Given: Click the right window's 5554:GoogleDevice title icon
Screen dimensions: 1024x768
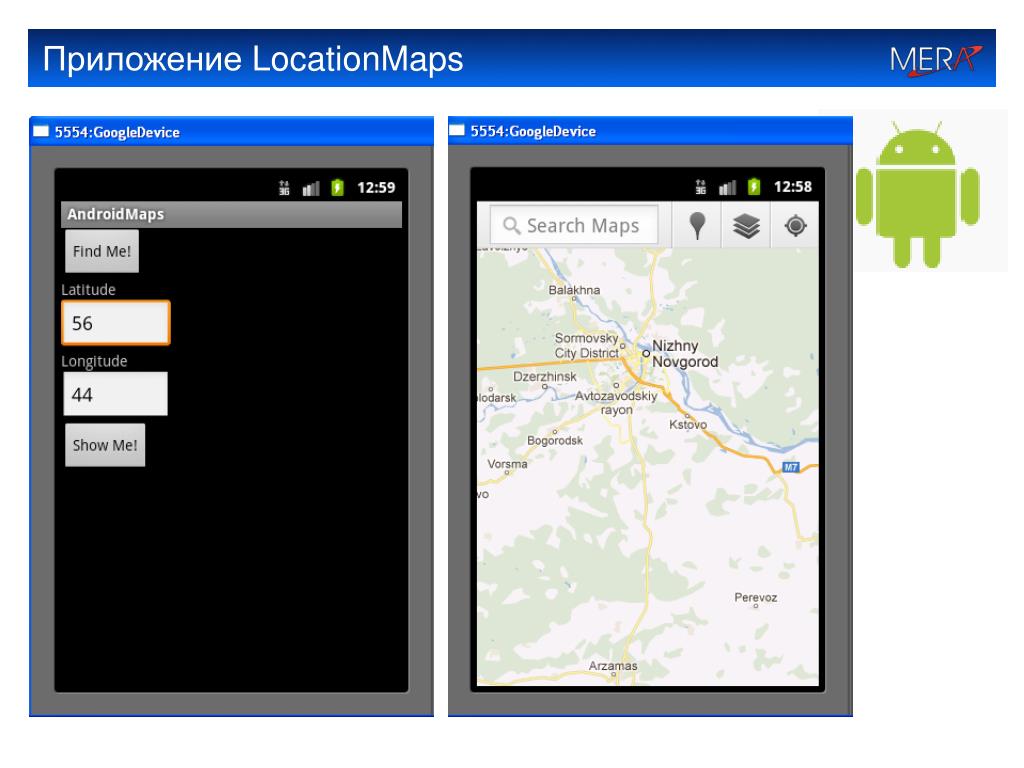Looking at the screenshot, I should click(457, 130).
